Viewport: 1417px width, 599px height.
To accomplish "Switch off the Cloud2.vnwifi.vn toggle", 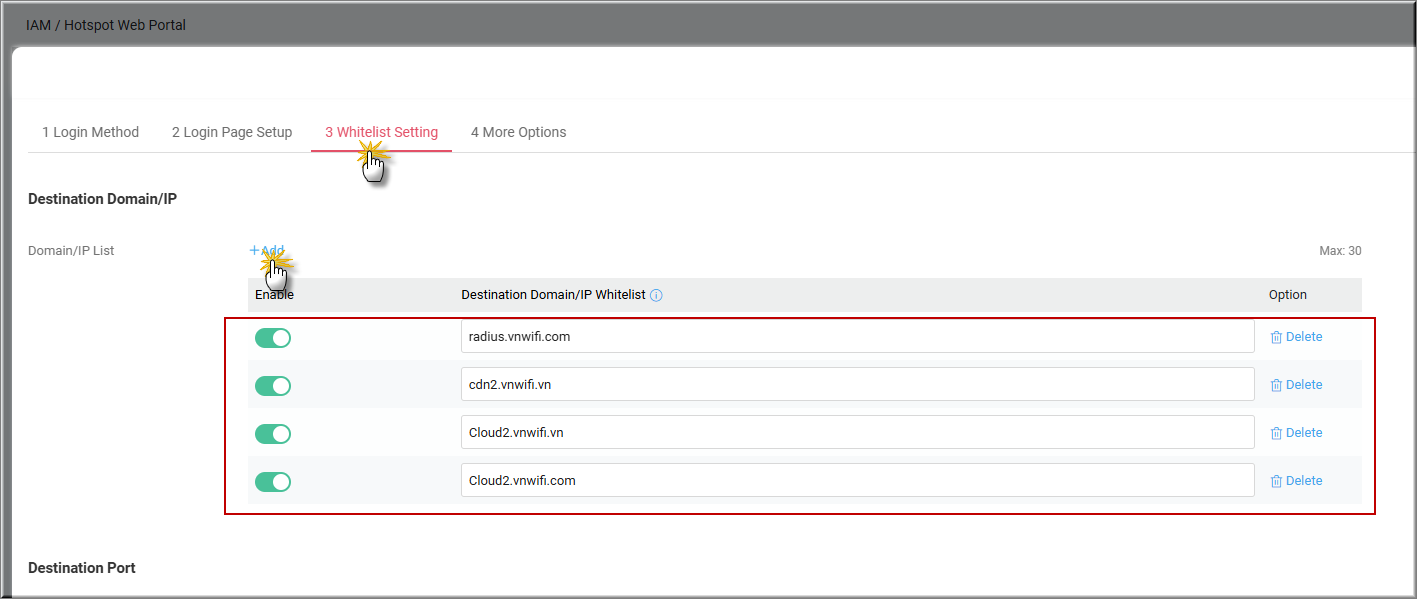I will 273,434.
